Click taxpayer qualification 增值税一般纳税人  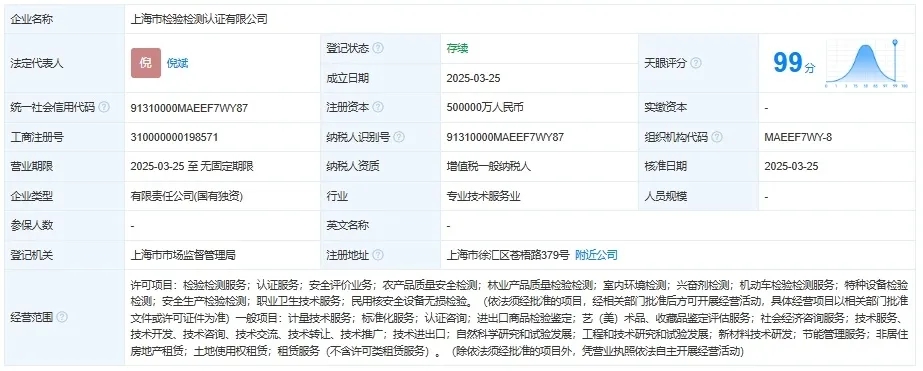tap(489, 167)
